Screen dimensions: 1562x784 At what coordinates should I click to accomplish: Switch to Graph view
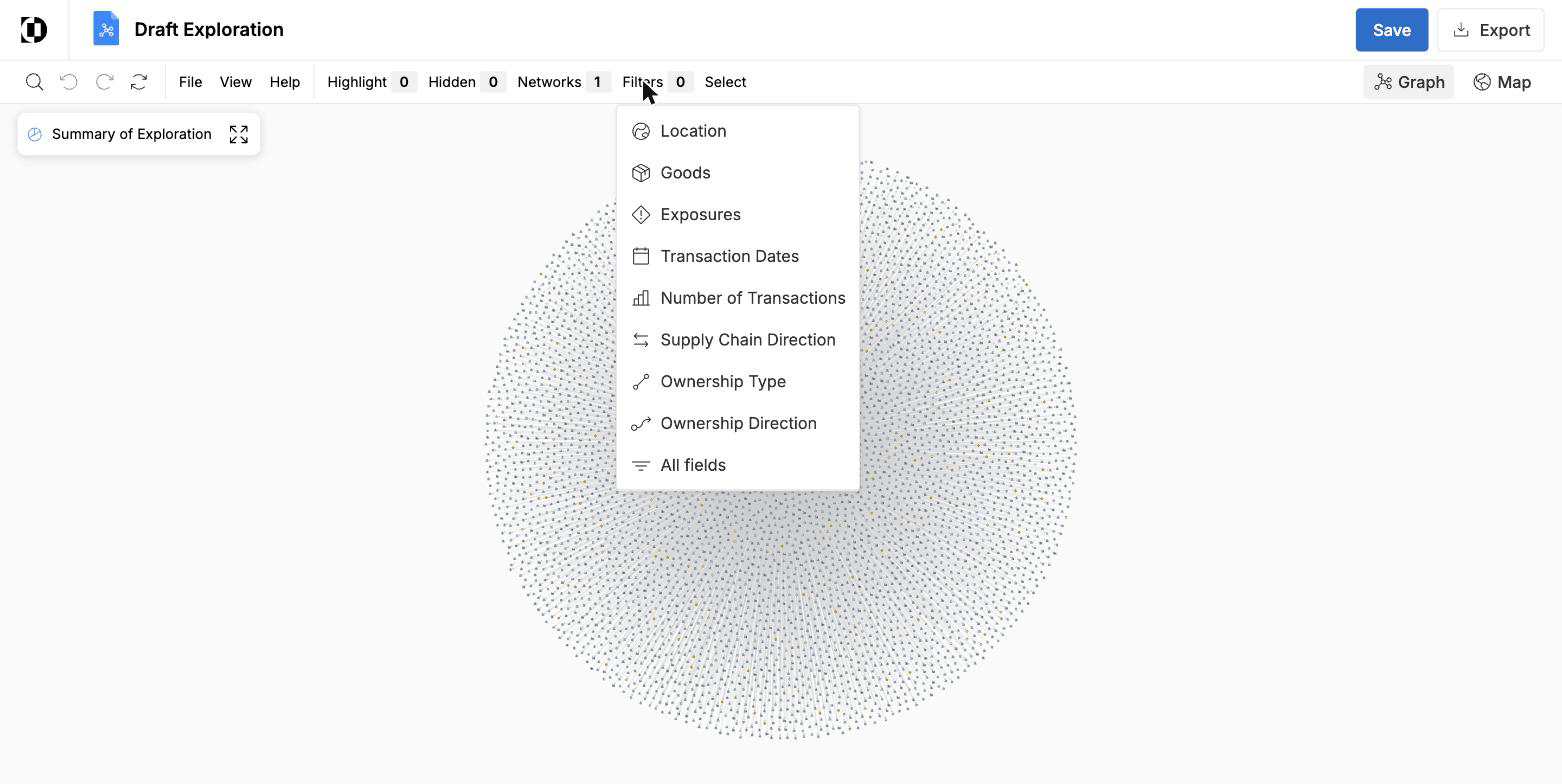(x=1409, y=82)
